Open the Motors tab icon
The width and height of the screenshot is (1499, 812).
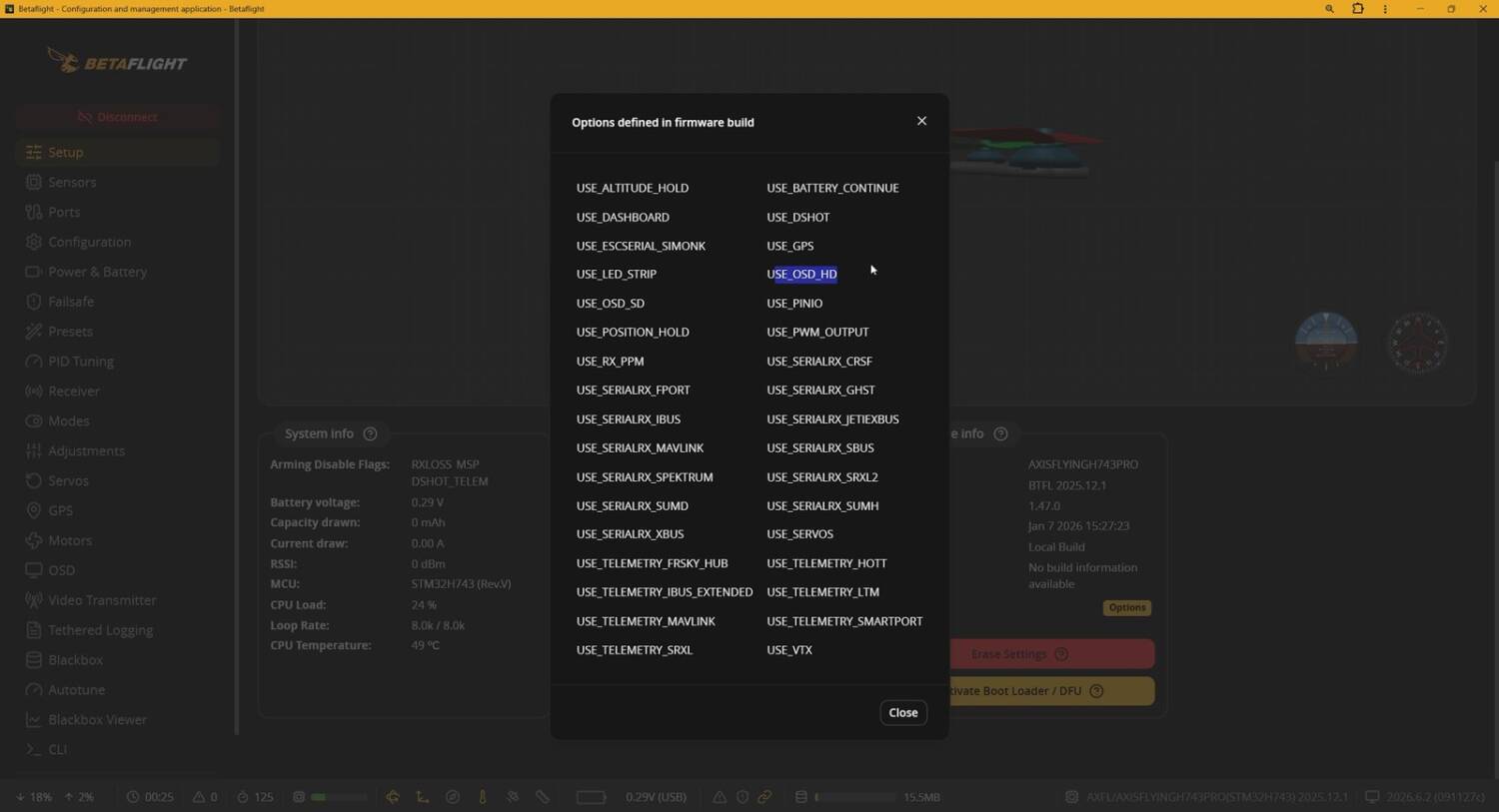pos(34,540)
